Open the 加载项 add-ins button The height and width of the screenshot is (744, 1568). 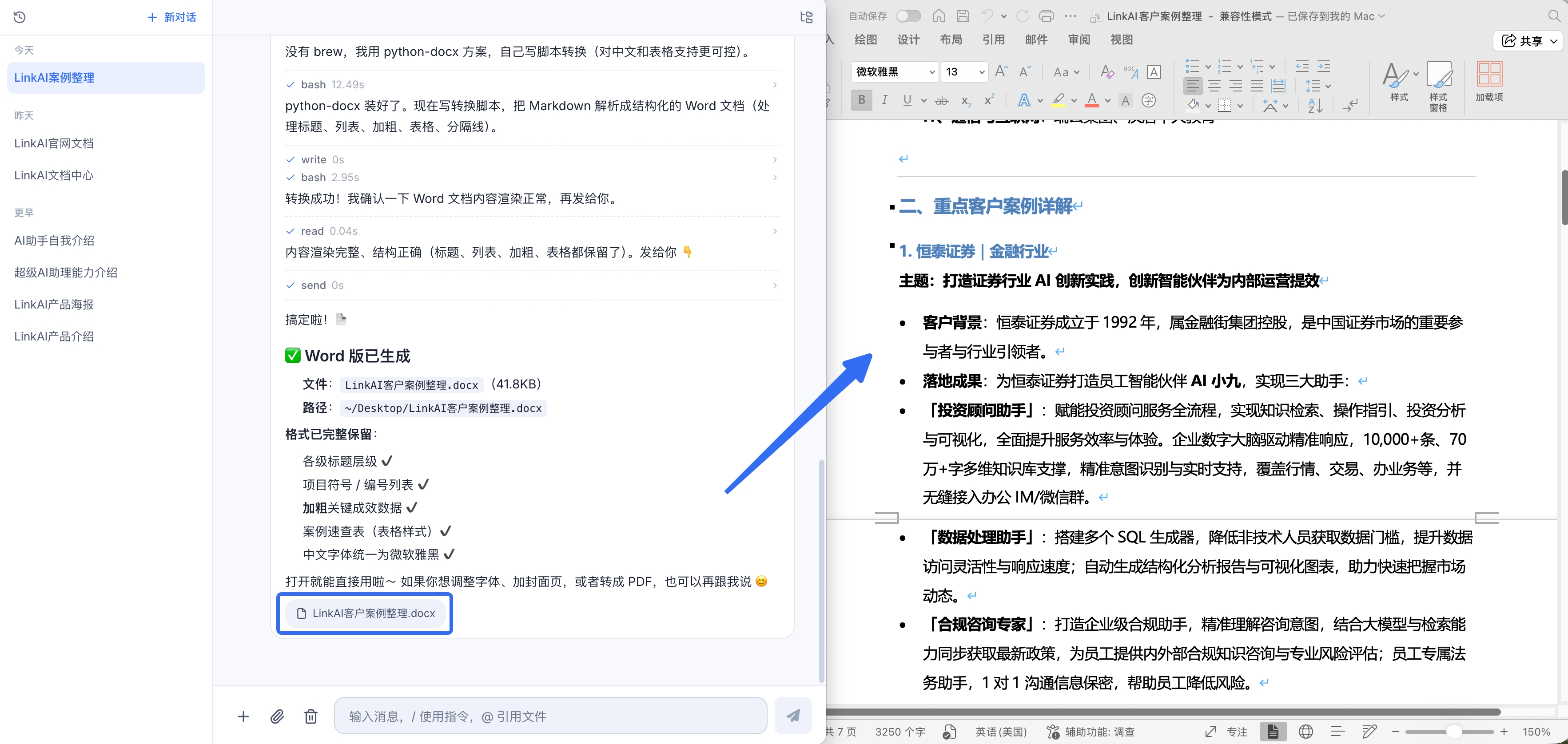1489,81
